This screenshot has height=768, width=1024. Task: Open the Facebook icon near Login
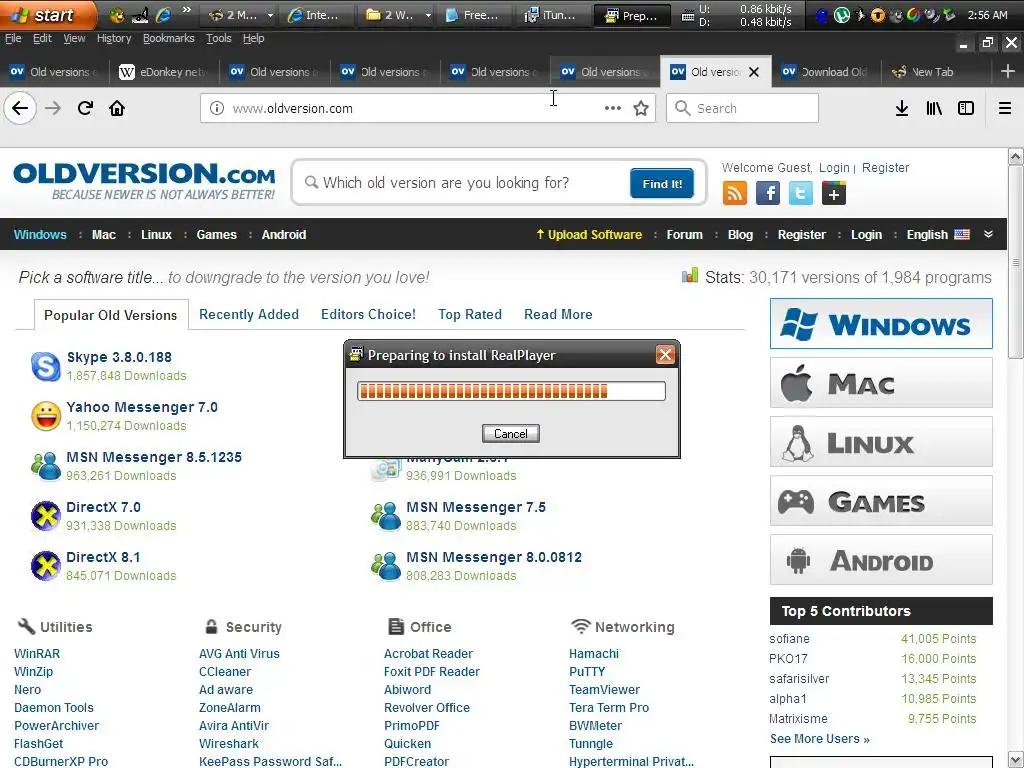[768, 193]
